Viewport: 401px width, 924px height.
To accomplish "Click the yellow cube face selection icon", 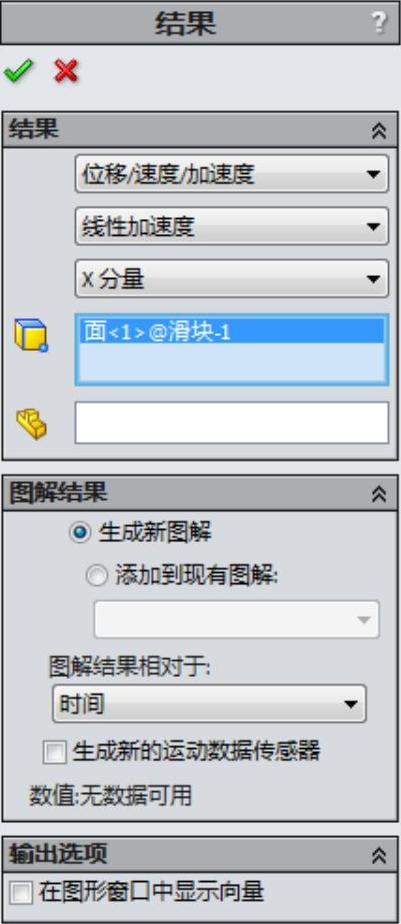I will pyautogui.click(x=31, y=336).
